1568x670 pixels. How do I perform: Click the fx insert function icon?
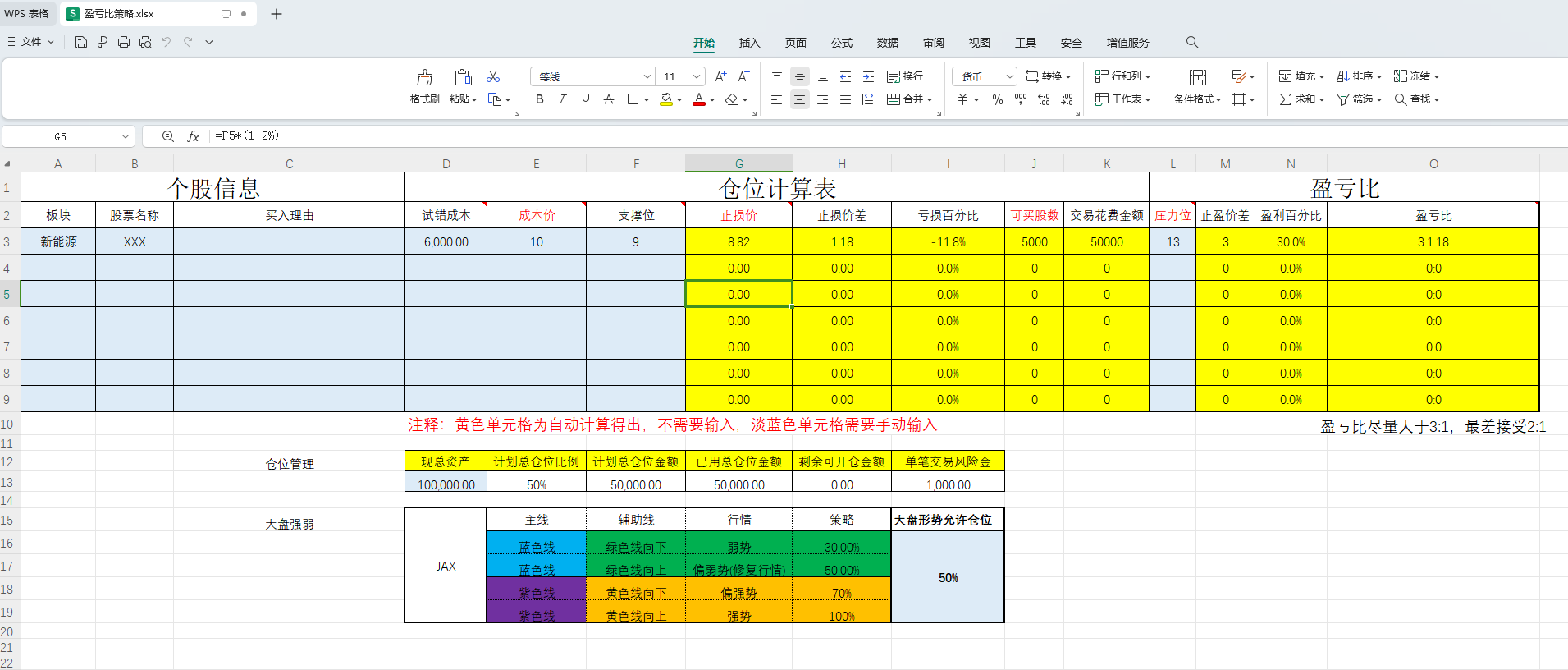click(193, 136)
